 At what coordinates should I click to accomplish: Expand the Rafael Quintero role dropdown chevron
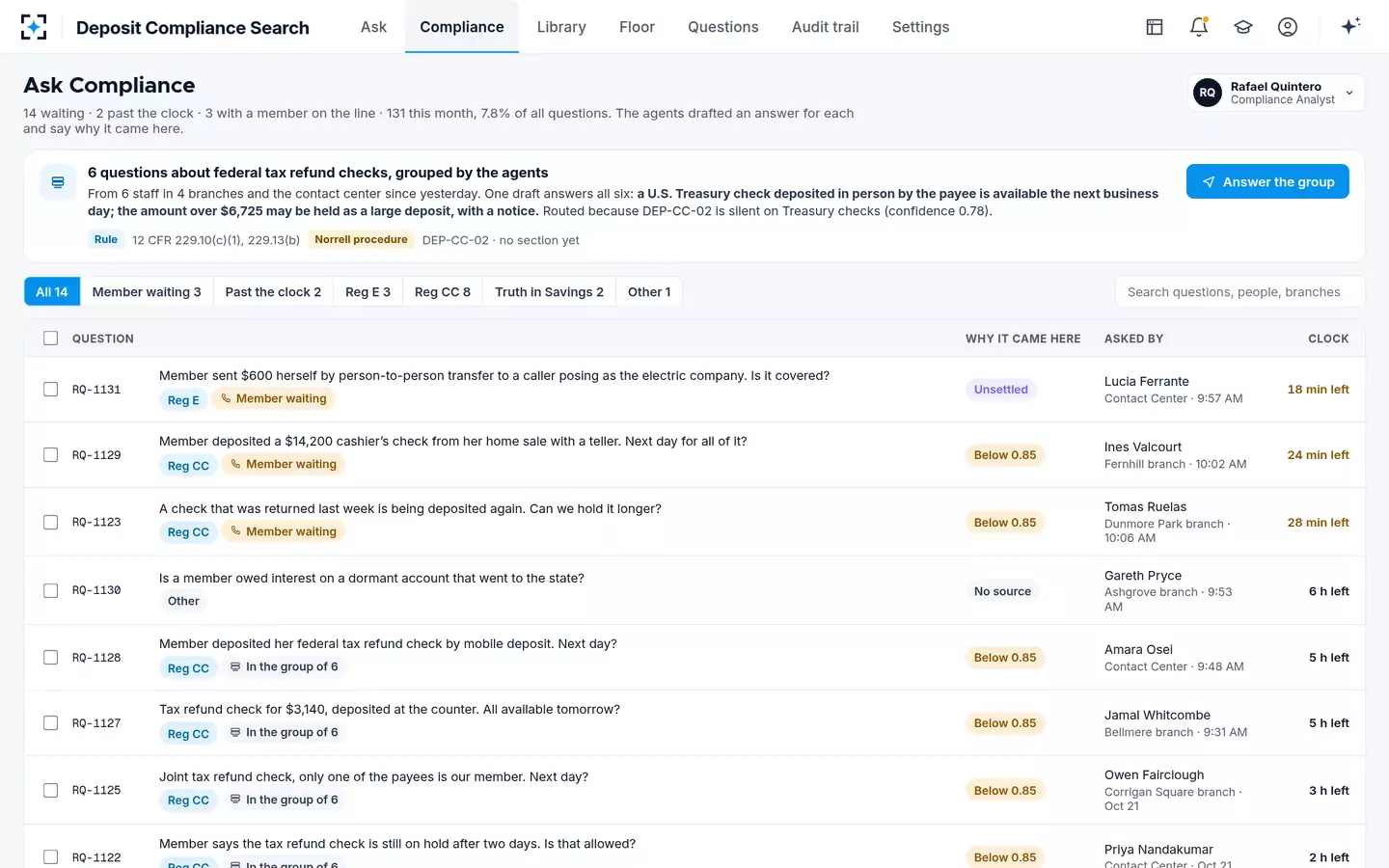coord(1349,94)
